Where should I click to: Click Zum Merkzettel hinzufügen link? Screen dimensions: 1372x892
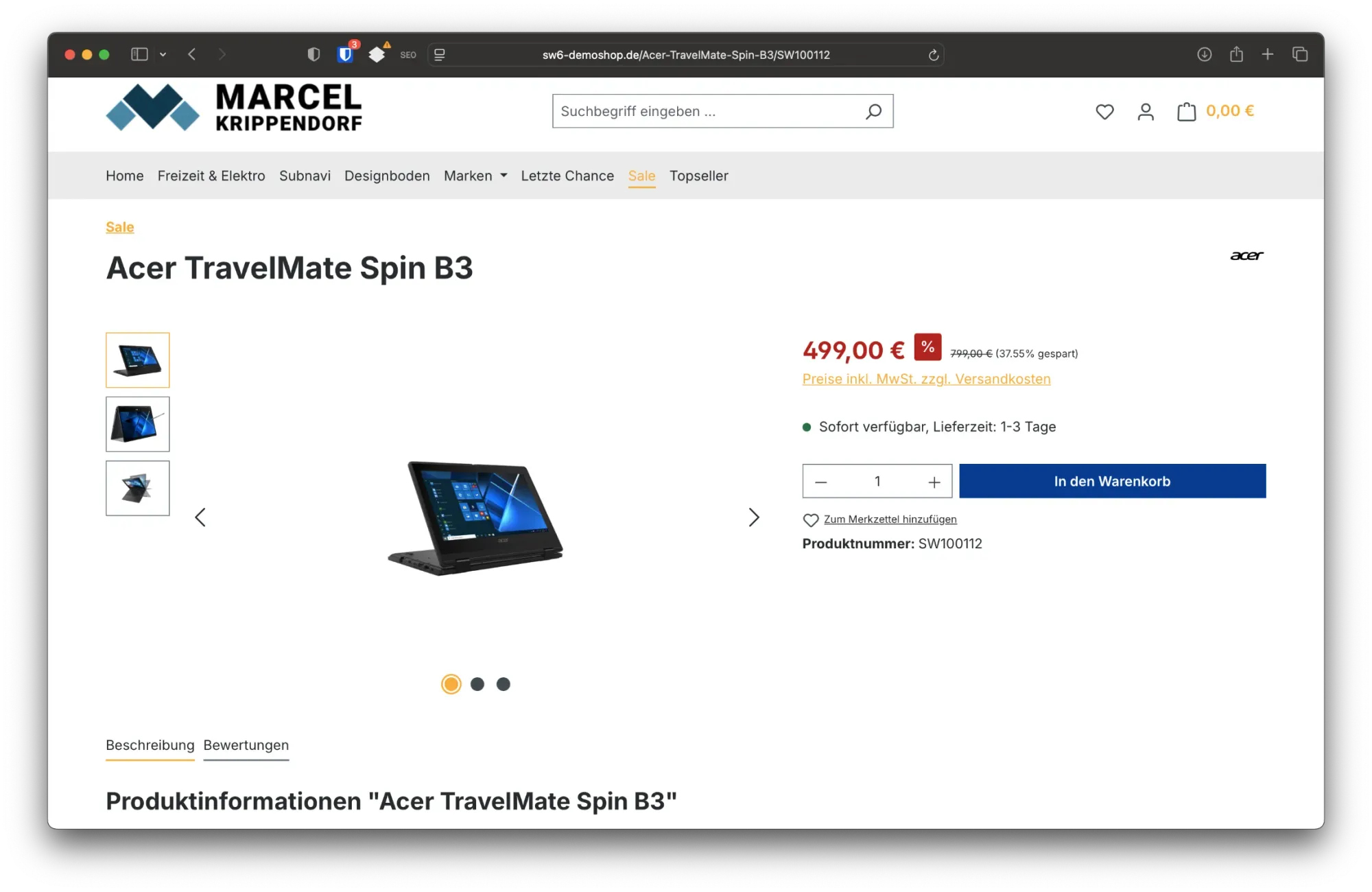(890, 519)
